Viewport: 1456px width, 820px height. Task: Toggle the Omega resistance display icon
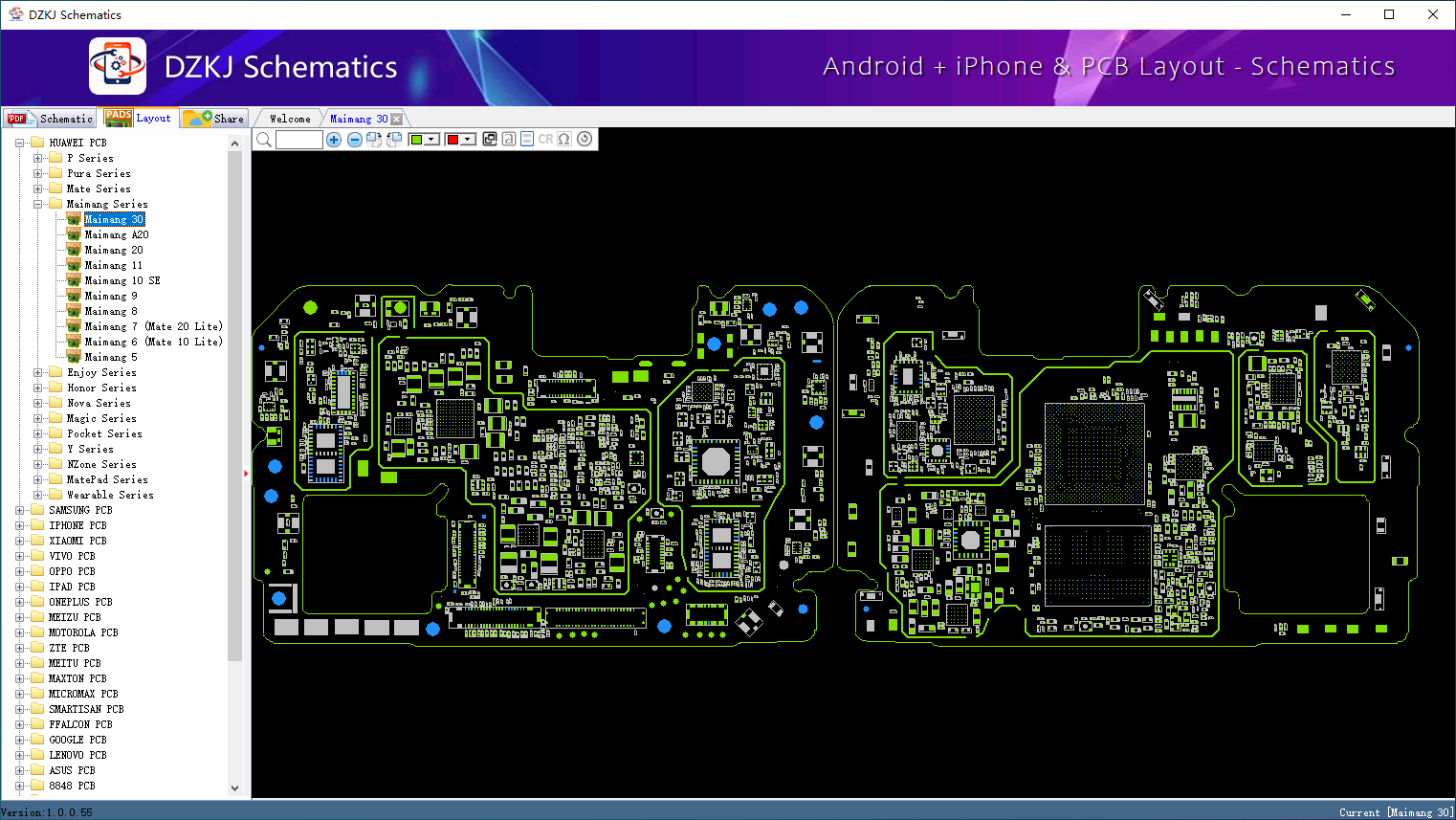click(564, 139)
